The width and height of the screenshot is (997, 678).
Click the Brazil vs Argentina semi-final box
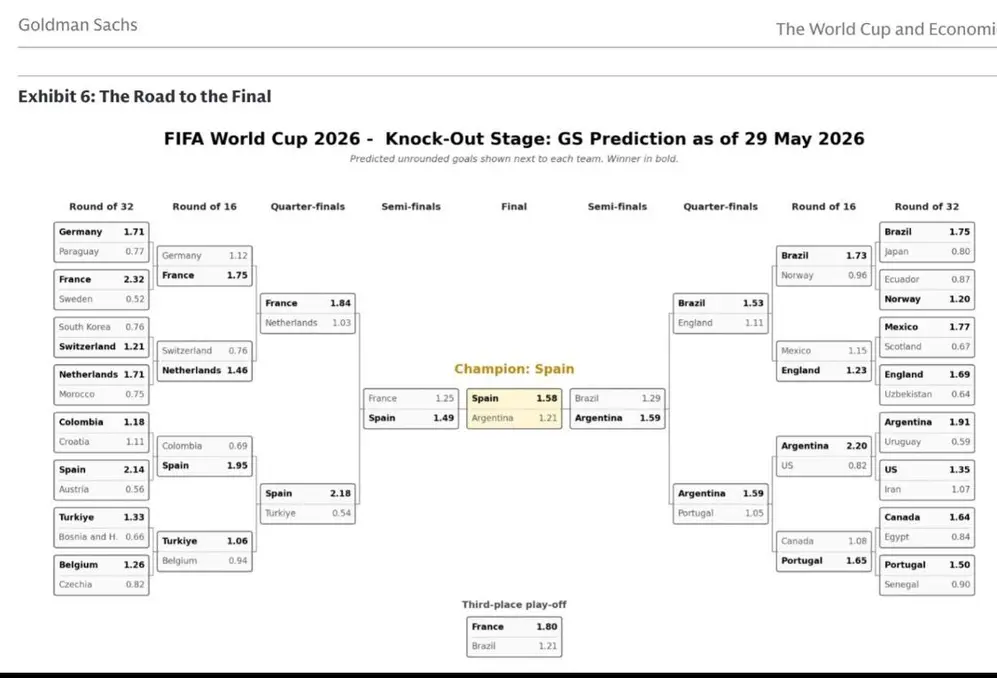pyautogui.click(x=617, y=408)
